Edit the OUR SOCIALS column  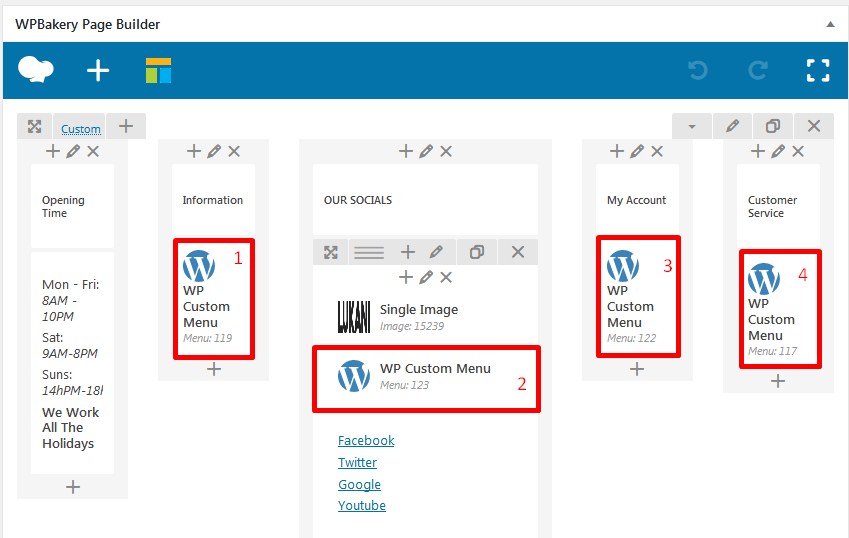click(x=426, y=152)
